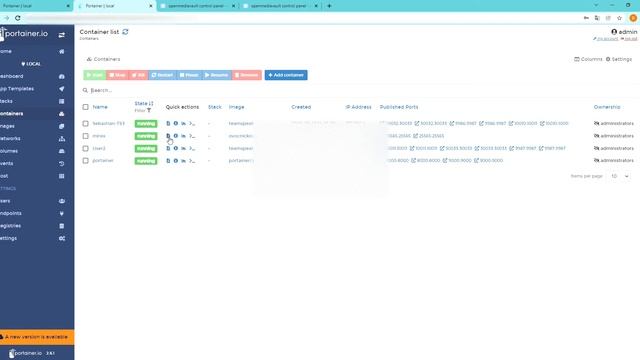Screen dimensions: 640x360
Task: Click the portainer.io logo
Action: pyautogui.click(x=24, y=33)
